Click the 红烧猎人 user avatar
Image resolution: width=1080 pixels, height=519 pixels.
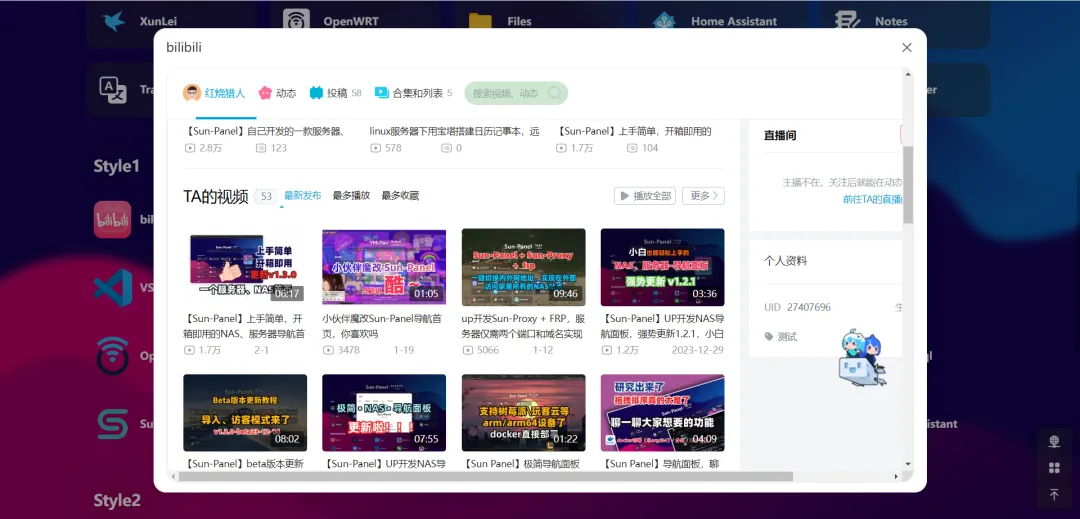click(191, 93)
